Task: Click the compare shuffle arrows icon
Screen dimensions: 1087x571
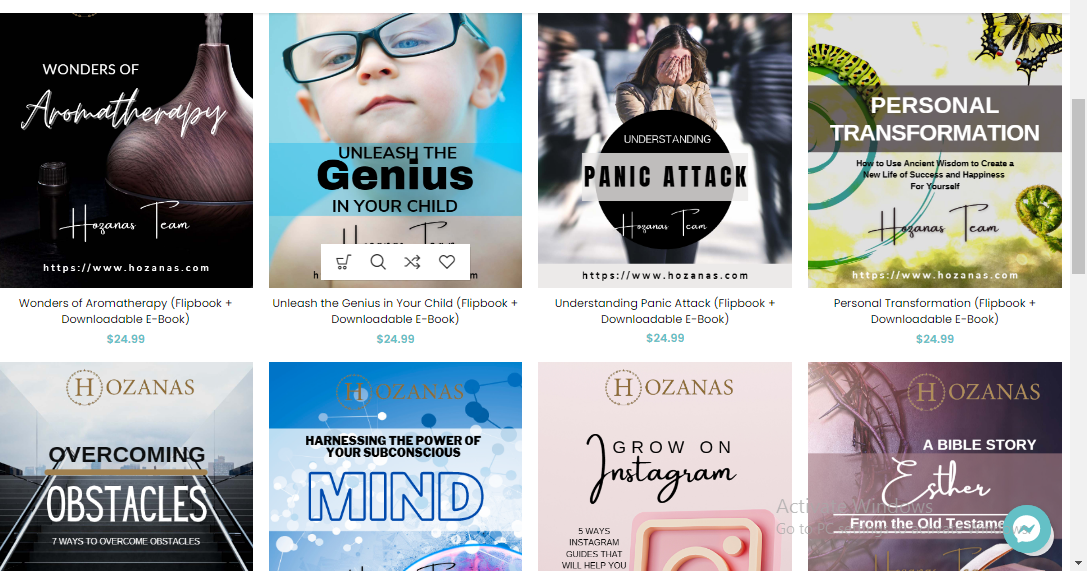Action: coord(412,262)
